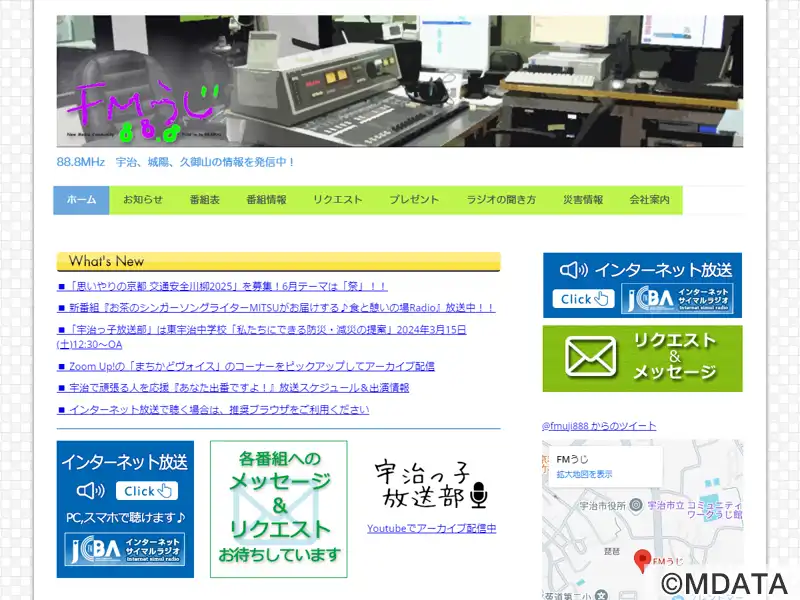This screenshot has height=600, width=800.
Task: Click the FMうじ title in map card
Action: coord(572,459)
